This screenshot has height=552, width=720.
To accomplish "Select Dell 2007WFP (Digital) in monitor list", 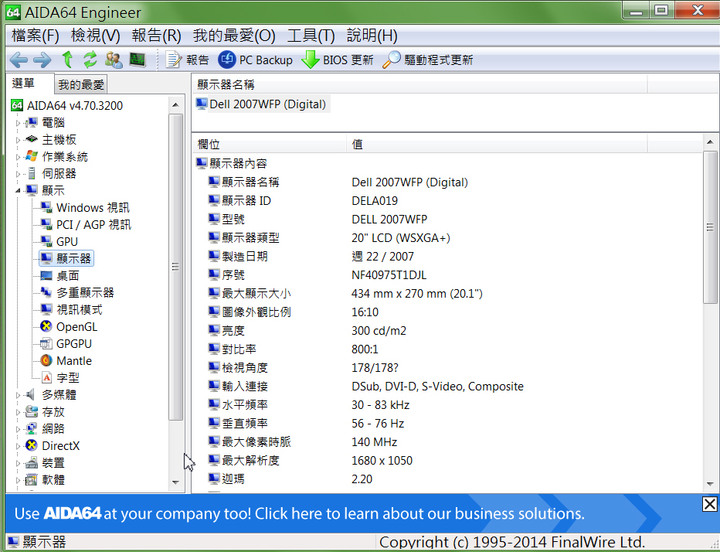I will tap(261, 104).
